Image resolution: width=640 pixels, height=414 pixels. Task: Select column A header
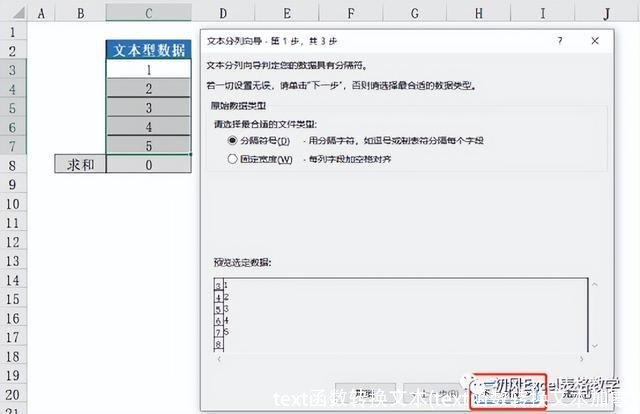(41, 13)
